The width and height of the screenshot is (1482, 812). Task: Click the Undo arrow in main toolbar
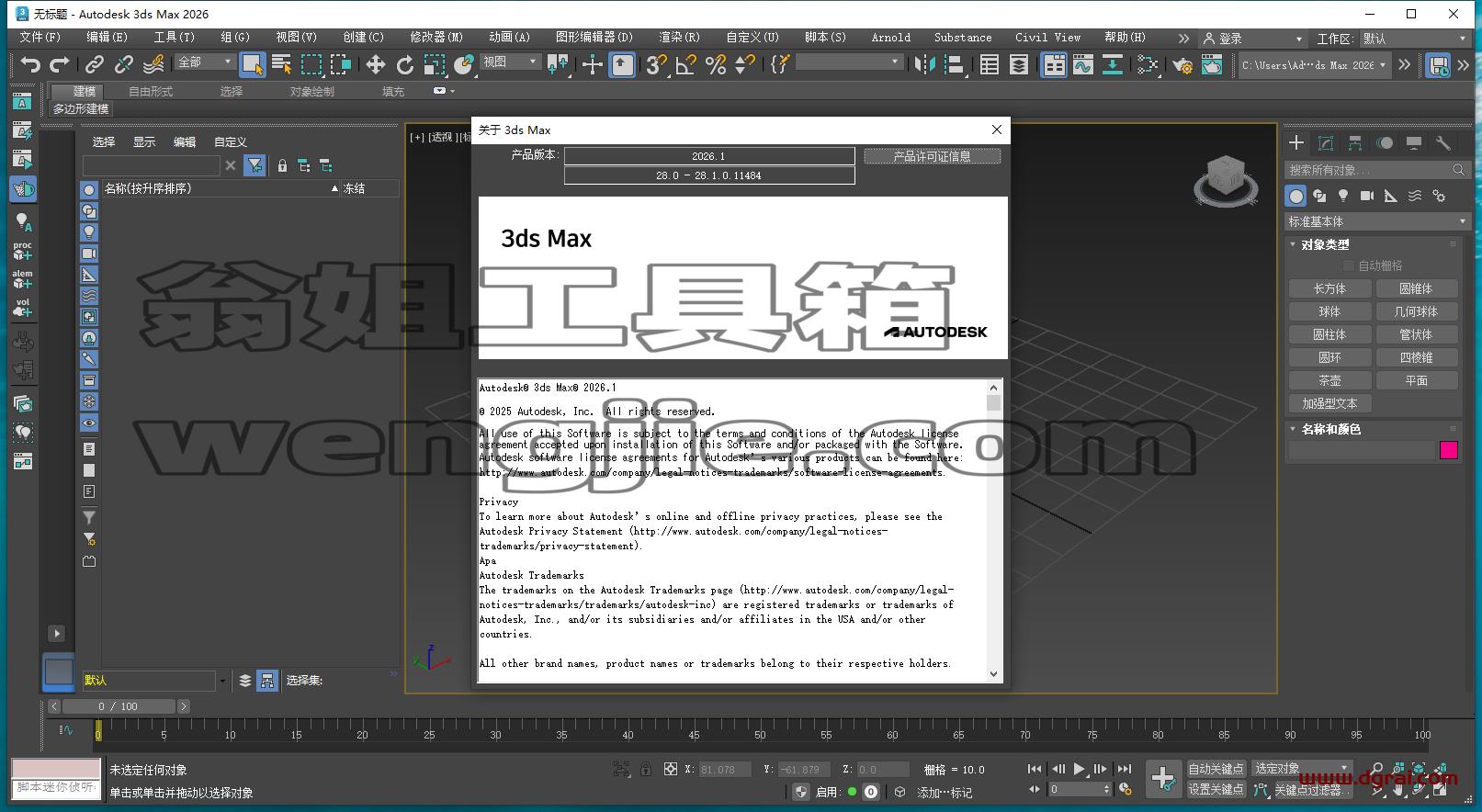coord(30,64)
